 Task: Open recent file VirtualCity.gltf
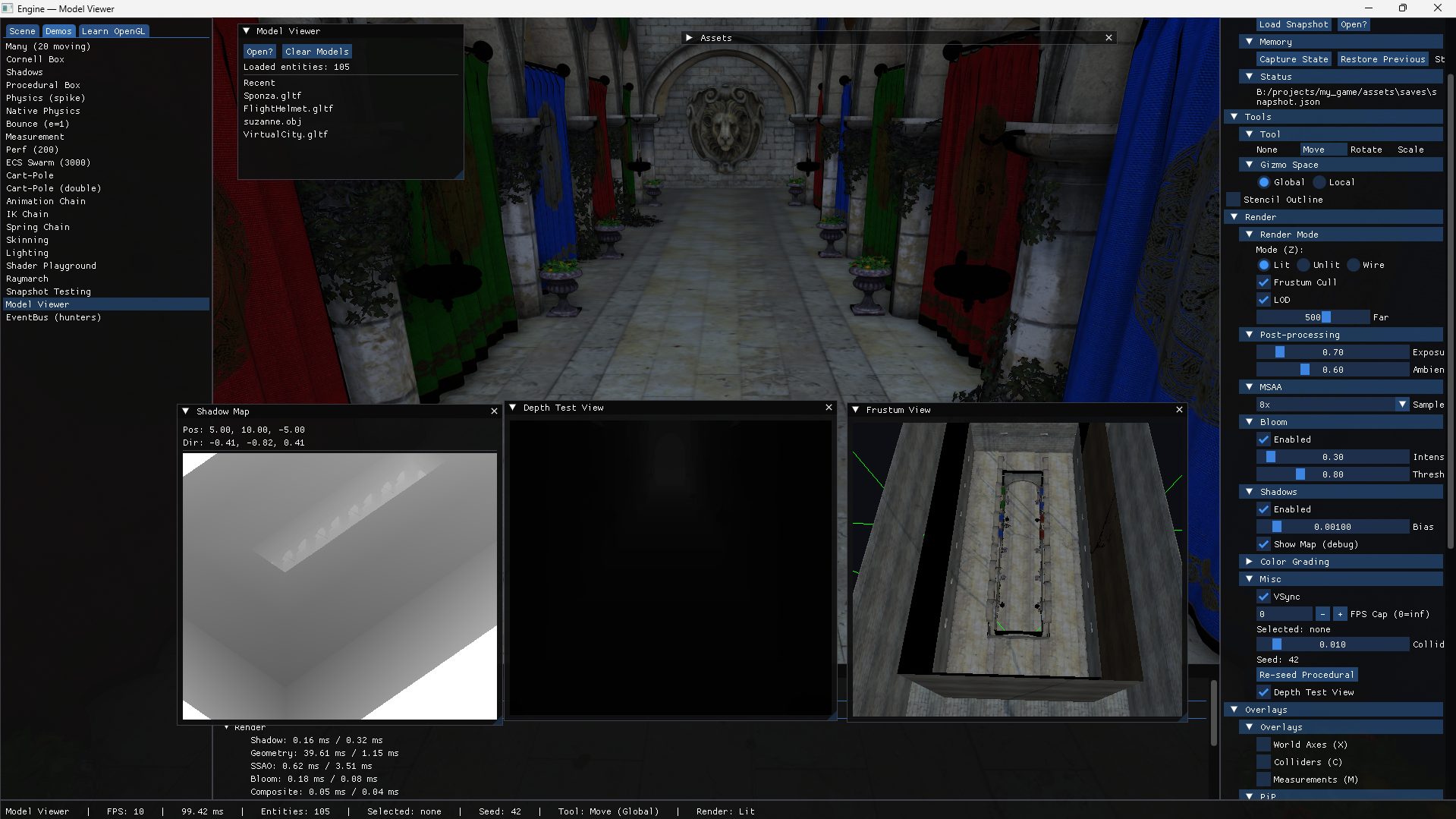[285, 134]
